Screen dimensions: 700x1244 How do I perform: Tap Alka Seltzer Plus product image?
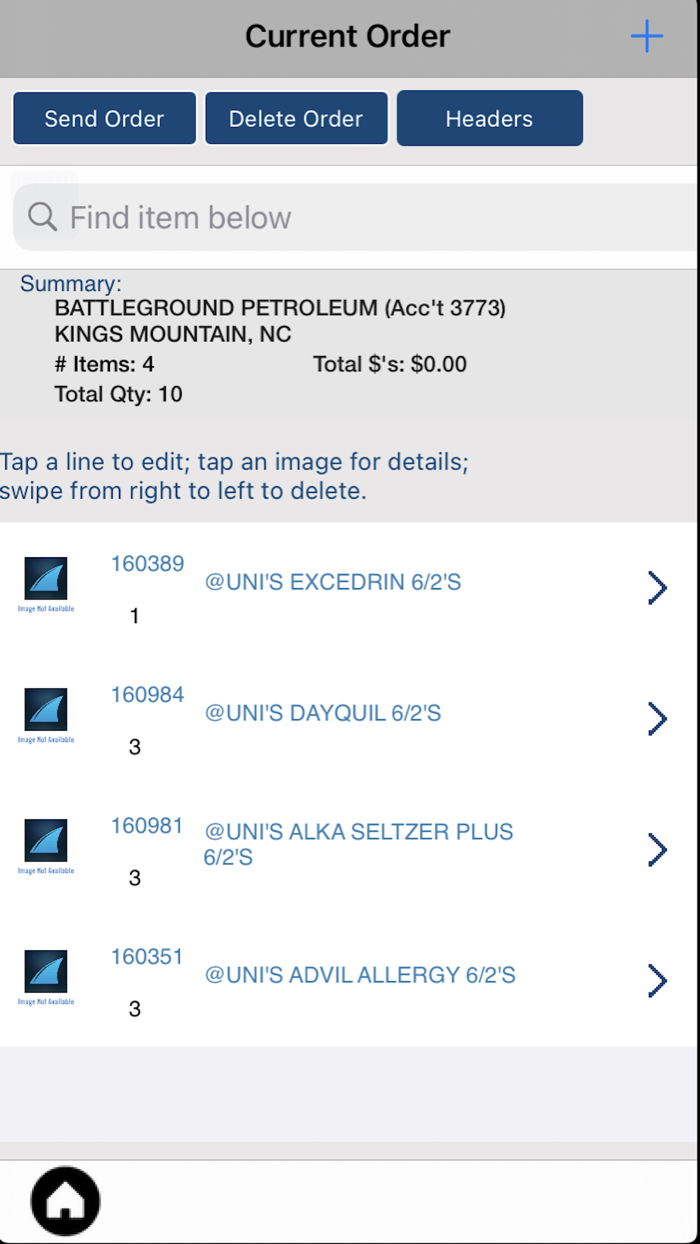pos(46,846)
